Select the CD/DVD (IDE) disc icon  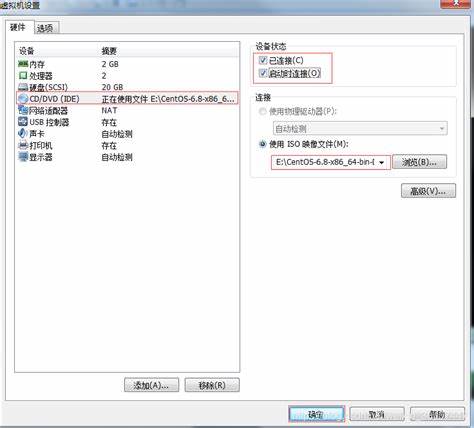[x=23, y=99]
